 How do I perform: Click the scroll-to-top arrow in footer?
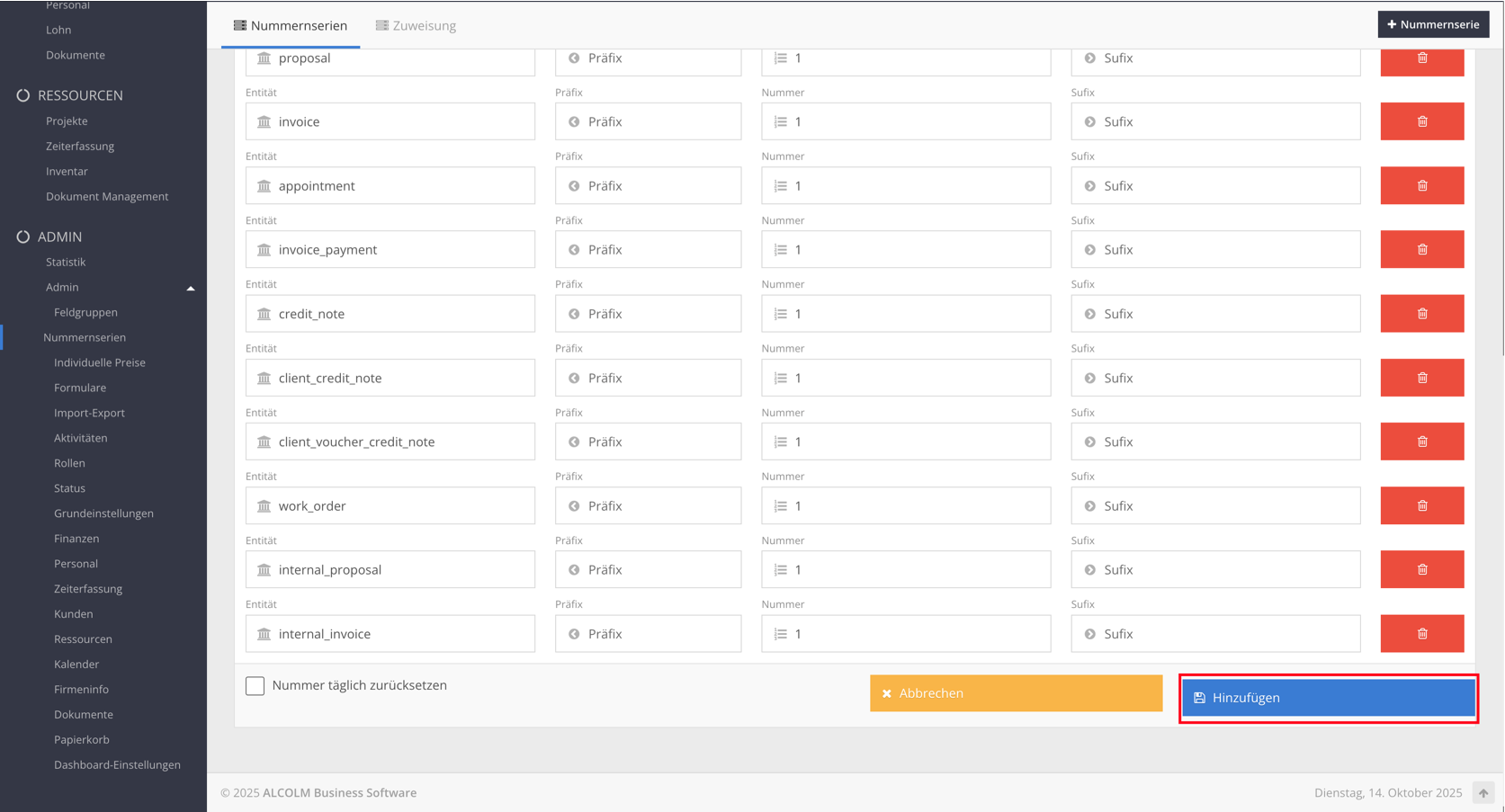[1483, 793]
